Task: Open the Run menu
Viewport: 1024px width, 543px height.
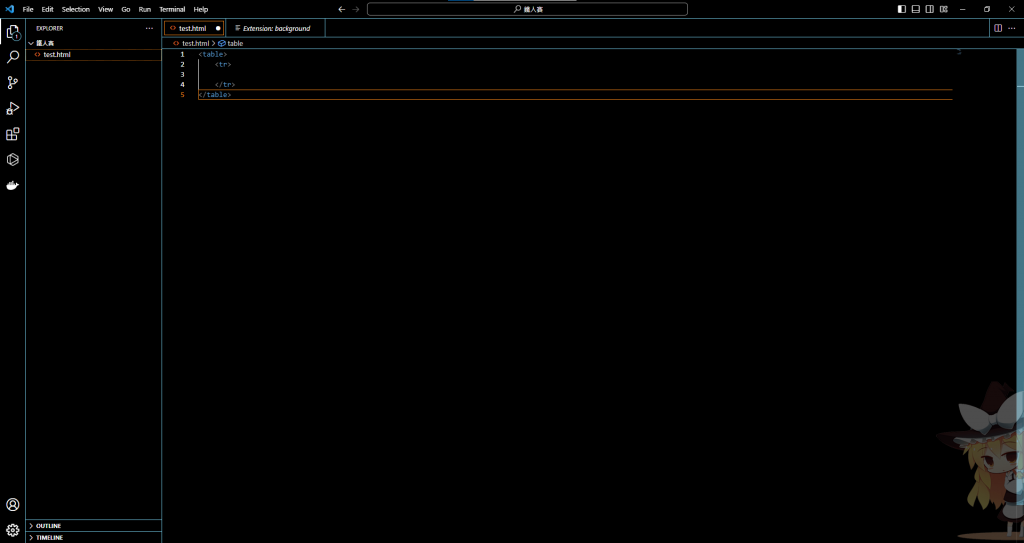Action: [x=145, y=9]
